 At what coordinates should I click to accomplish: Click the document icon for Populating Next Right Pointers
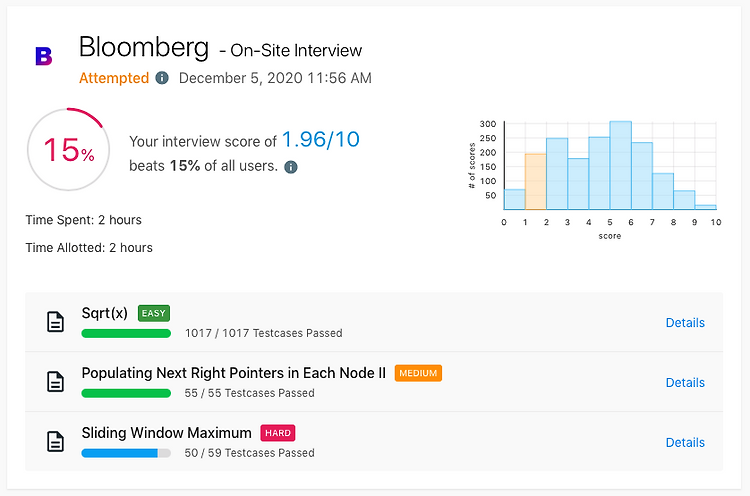(55, 382)
